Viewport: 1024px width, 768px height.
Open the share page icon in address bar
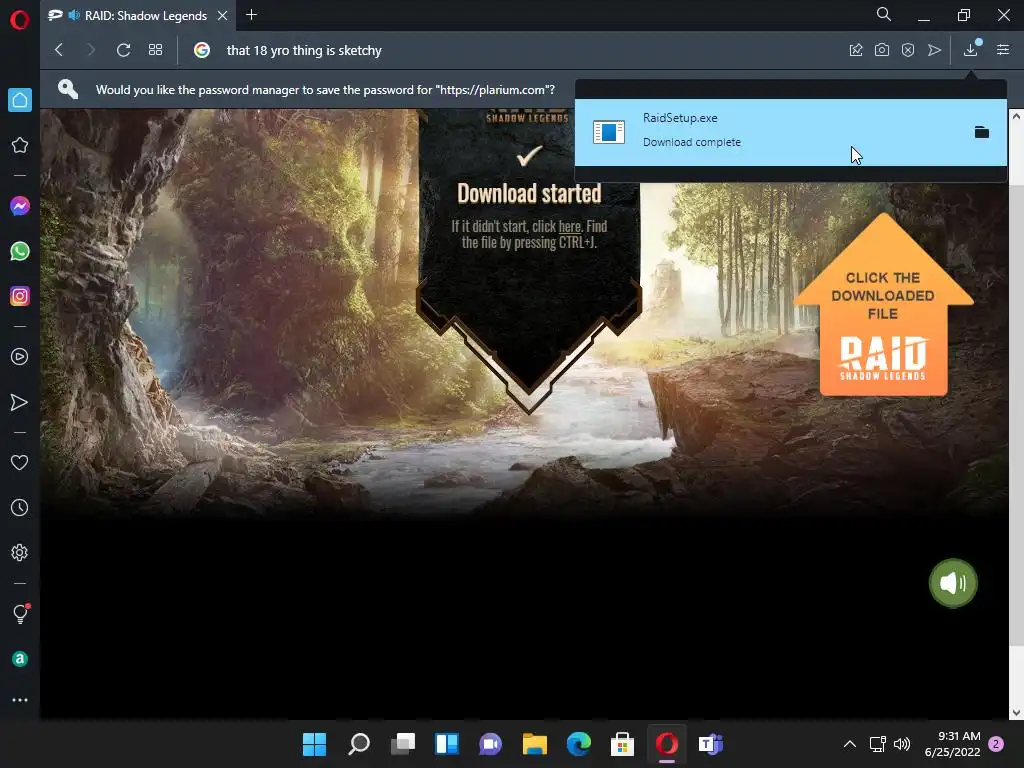[856, 50]
